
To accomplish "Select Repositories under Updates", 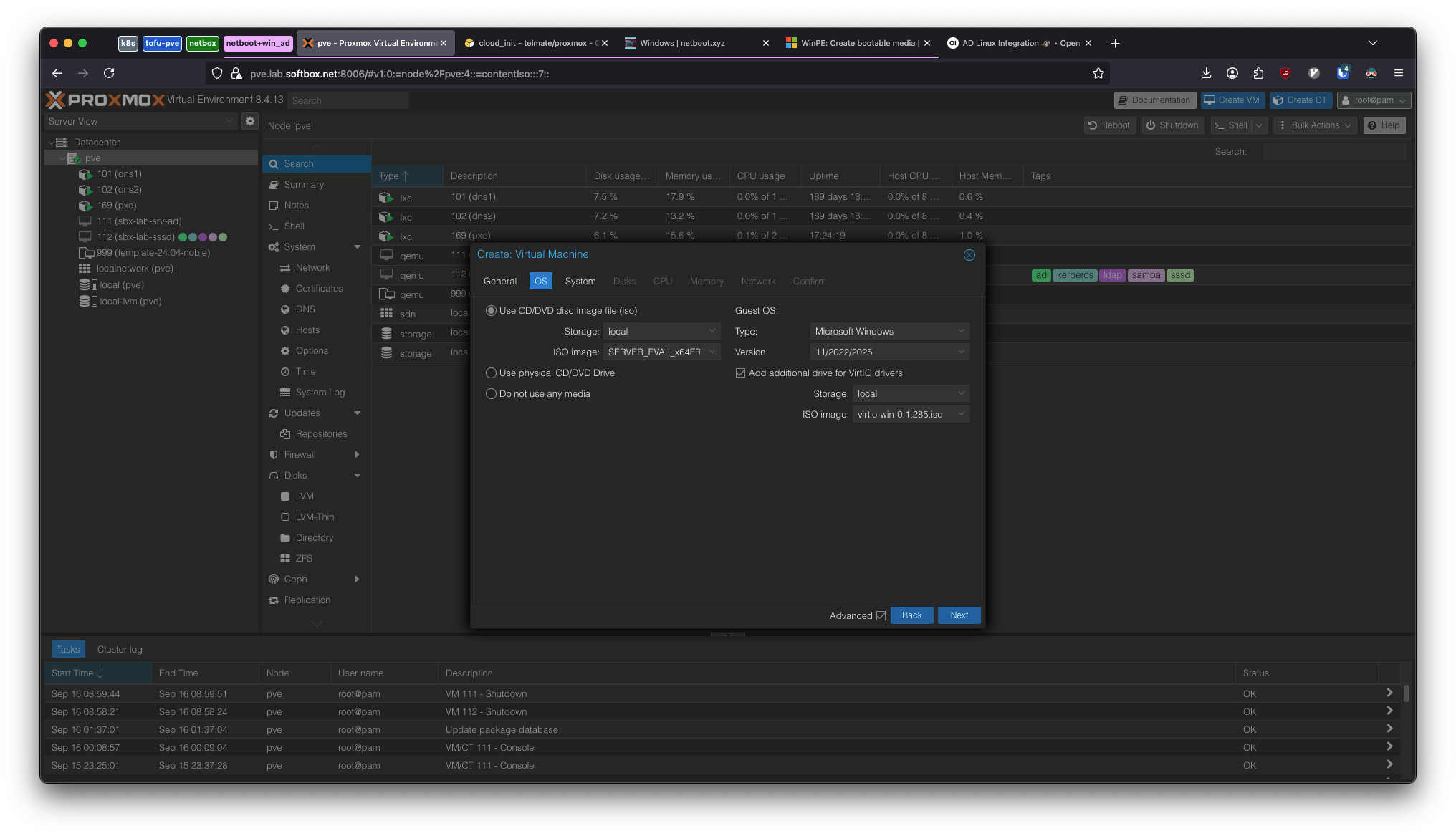I will pos(320,433).
